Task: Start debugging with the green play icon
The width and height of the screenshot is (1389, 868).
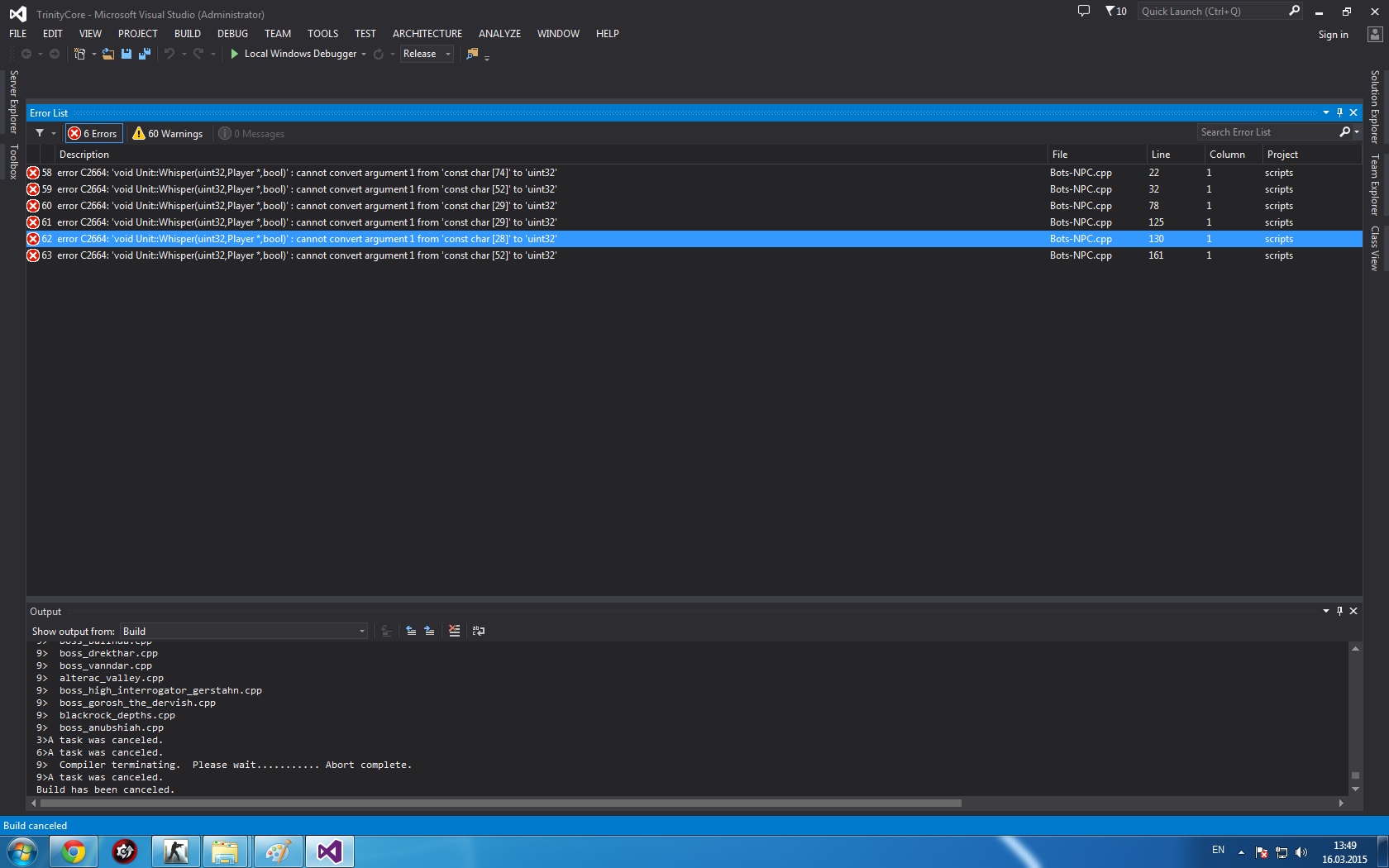Action: (x=235, y=54)
